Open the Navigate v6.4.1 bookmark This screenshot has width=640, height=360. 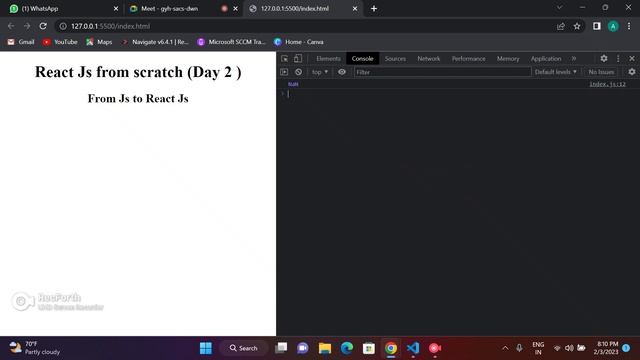[x=155, y=42]
